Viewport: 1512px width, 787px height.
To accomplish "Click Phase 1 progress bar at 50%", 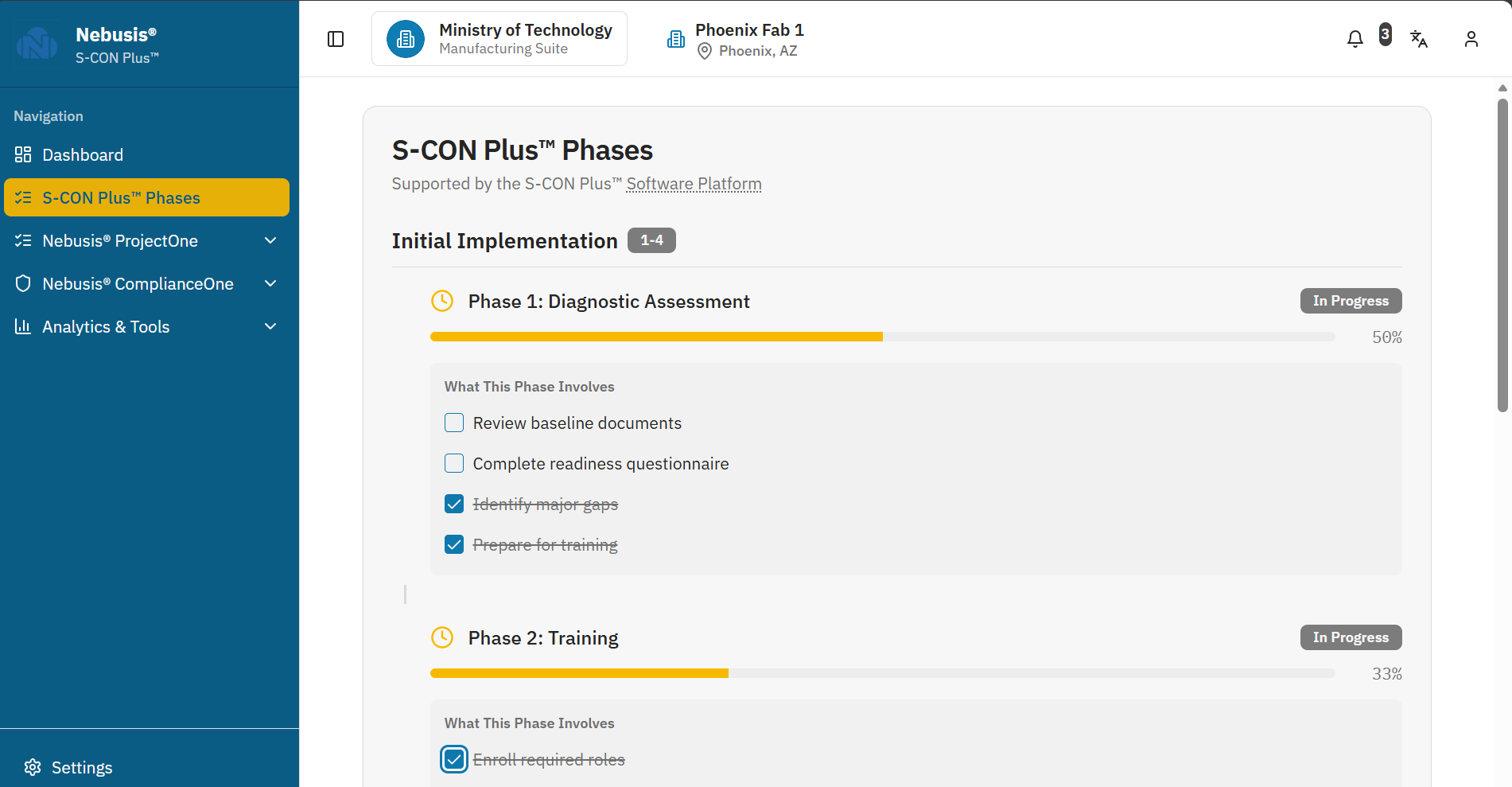I will click(883, 337).
